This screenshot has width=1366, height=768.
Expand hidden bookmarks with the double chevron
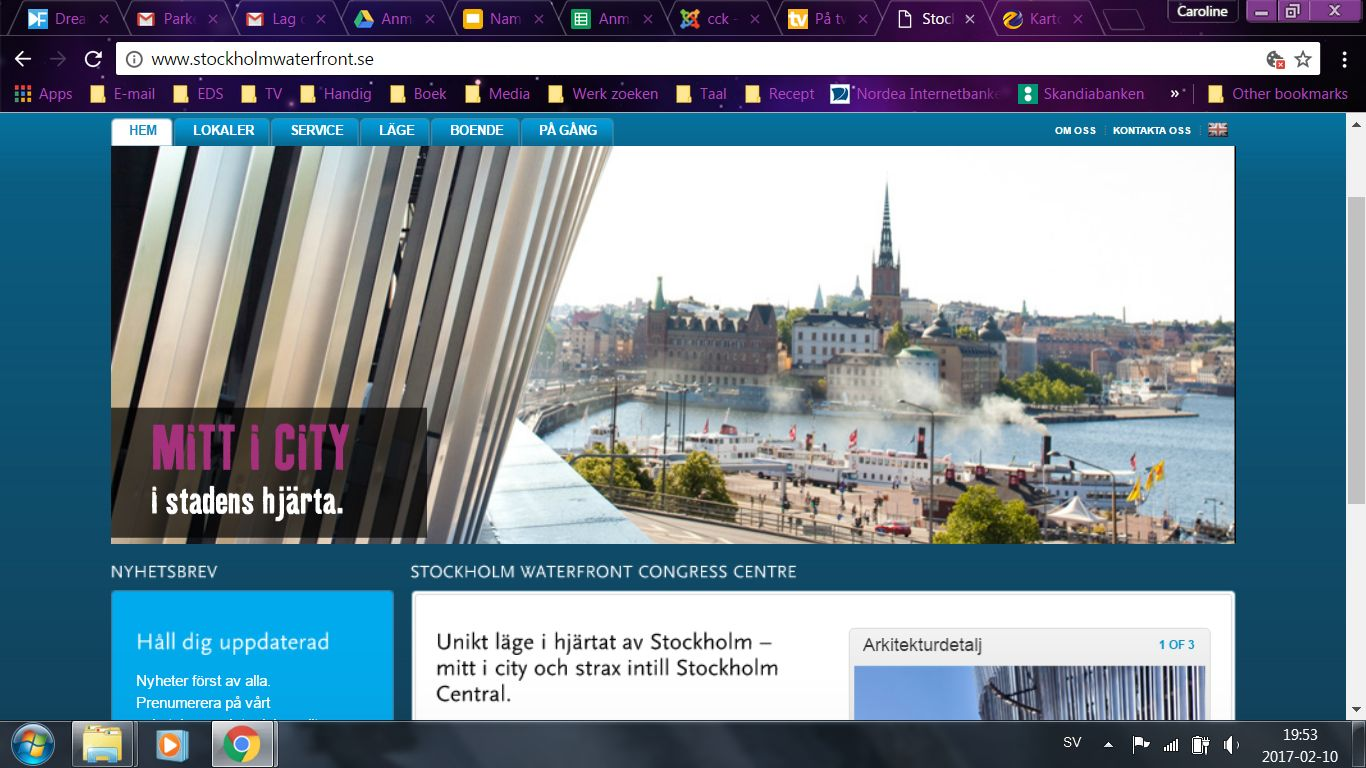(1175, 94)
